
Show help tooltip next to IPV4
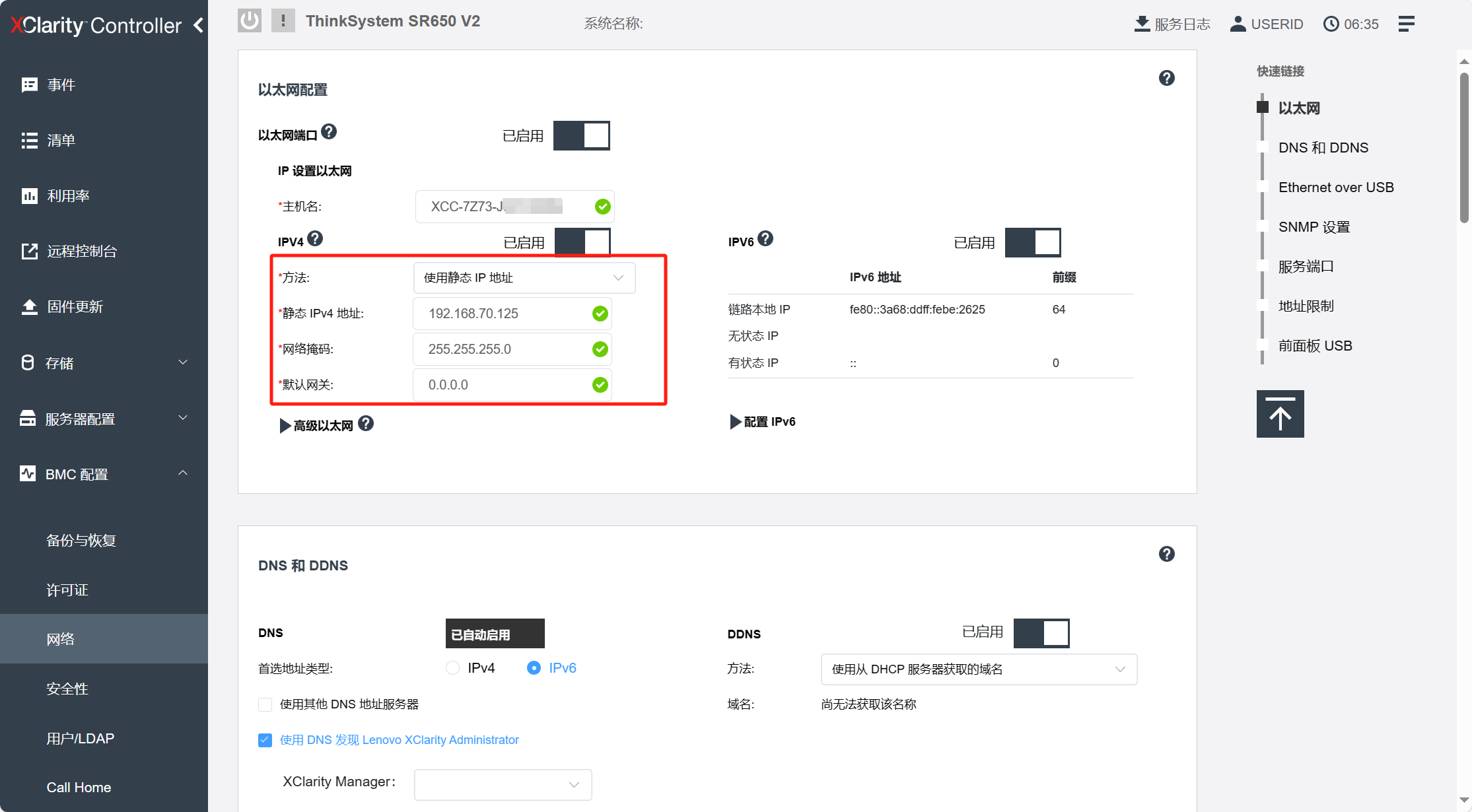pos(315,238)
